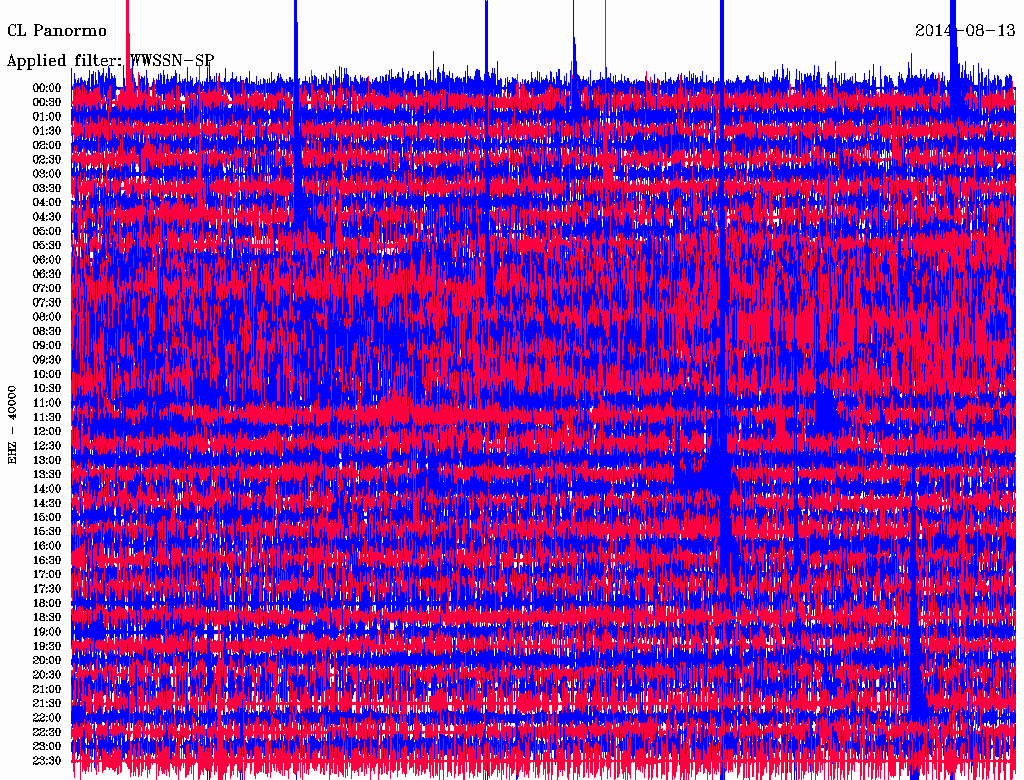Click the 22:00 time row label

(47, 718)
